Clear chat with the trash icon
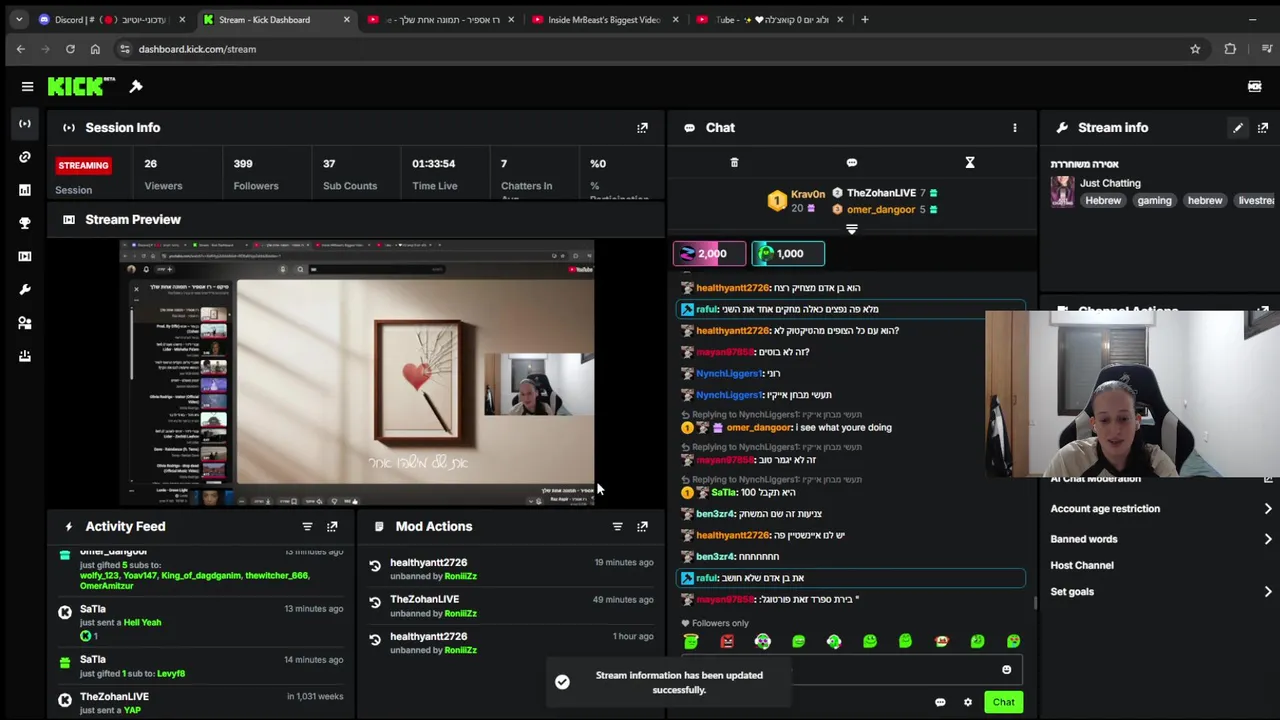This screenshot has width=1280, height=720. (x=734, y=162)
